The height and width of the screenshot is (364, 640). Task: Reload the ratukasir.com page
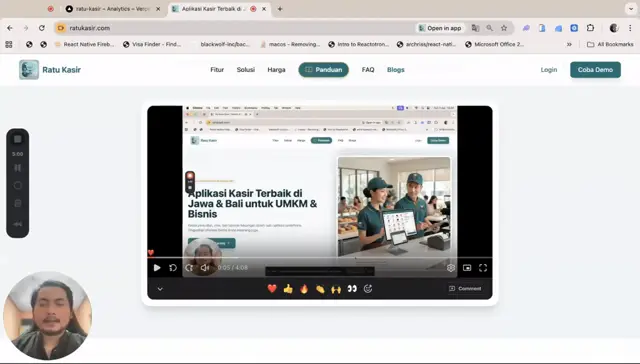pos(42,28)
